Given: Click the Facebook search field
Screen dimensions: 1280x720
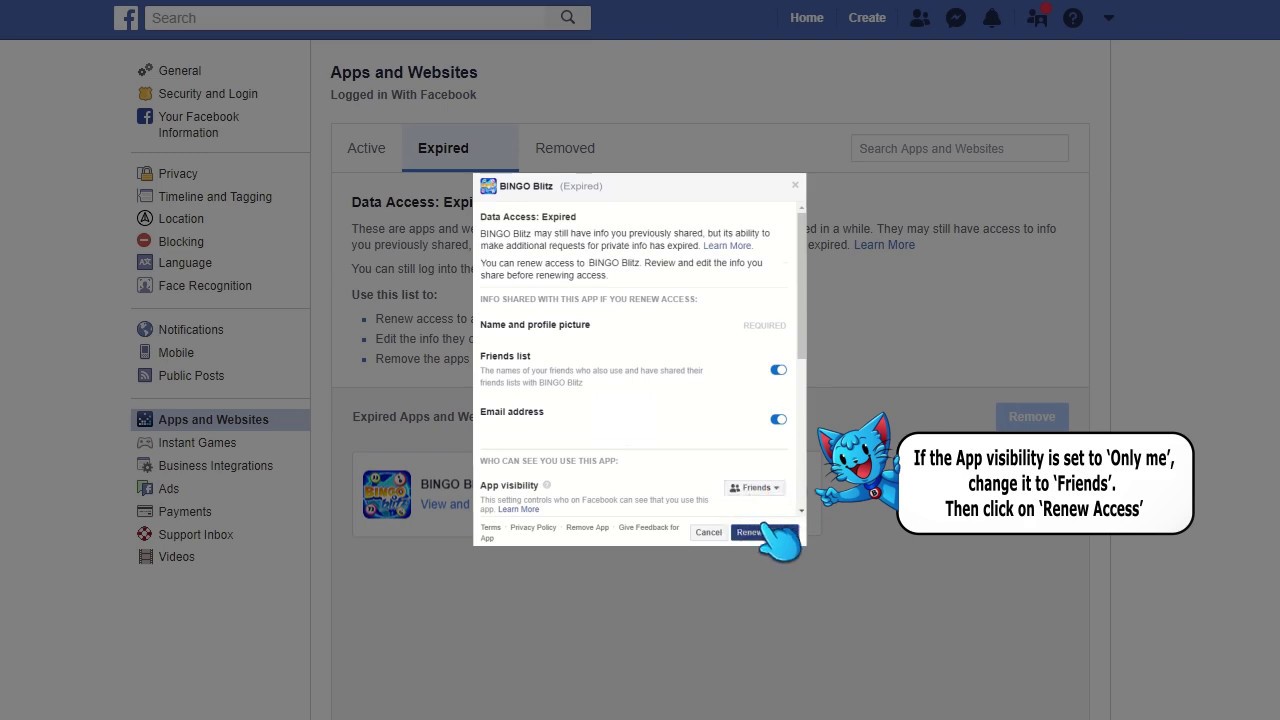Looking at the screenshot, I should tap(345, 18).
